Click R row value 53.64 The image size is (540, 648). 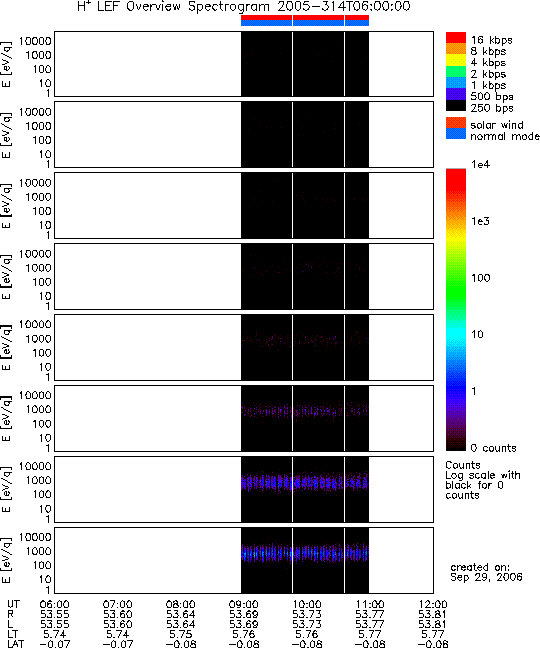tap(181, 615)
